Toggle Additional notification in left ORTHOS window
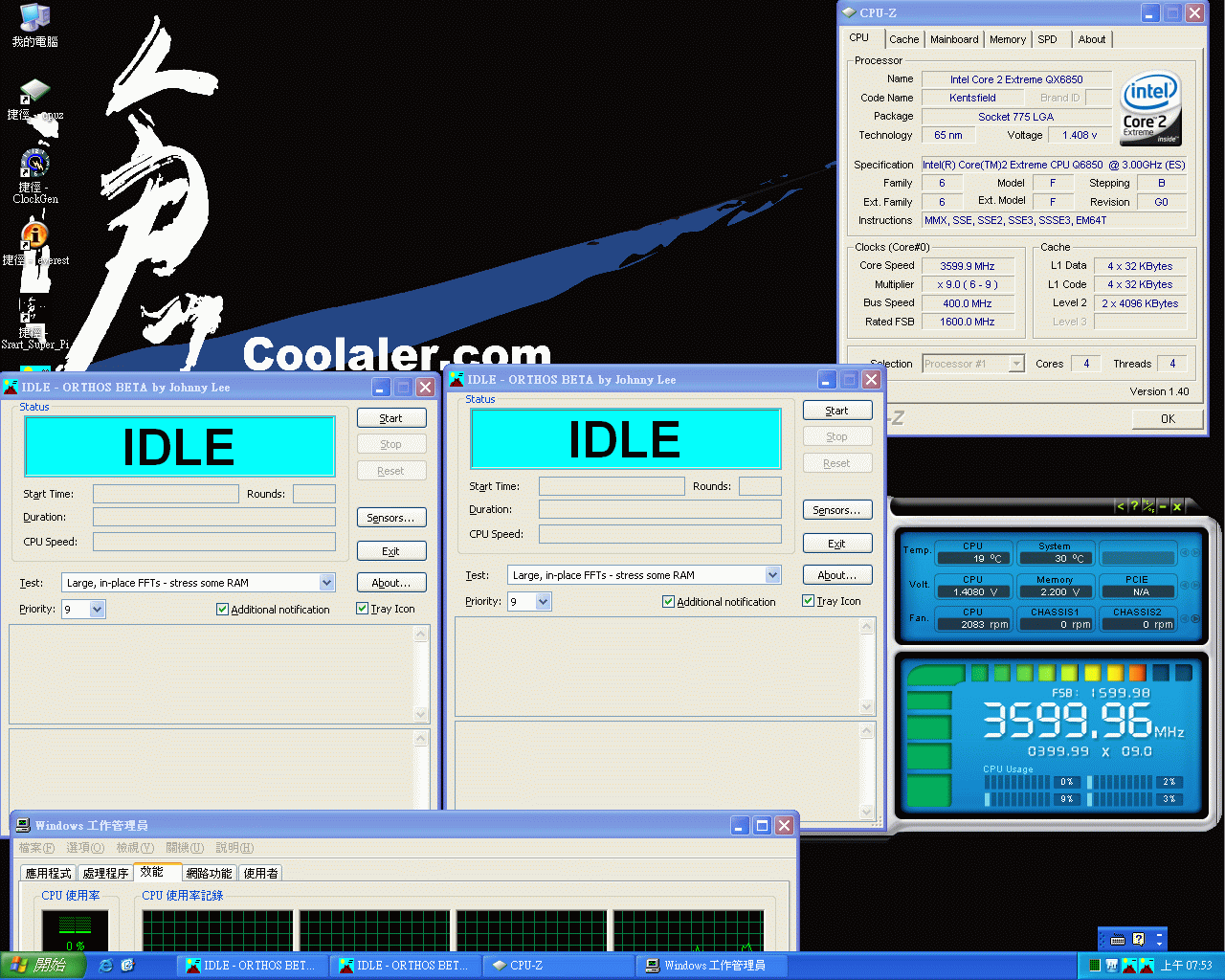Image resolution: width=1225 pixels, height=980 pixels. tap(222, 609)
